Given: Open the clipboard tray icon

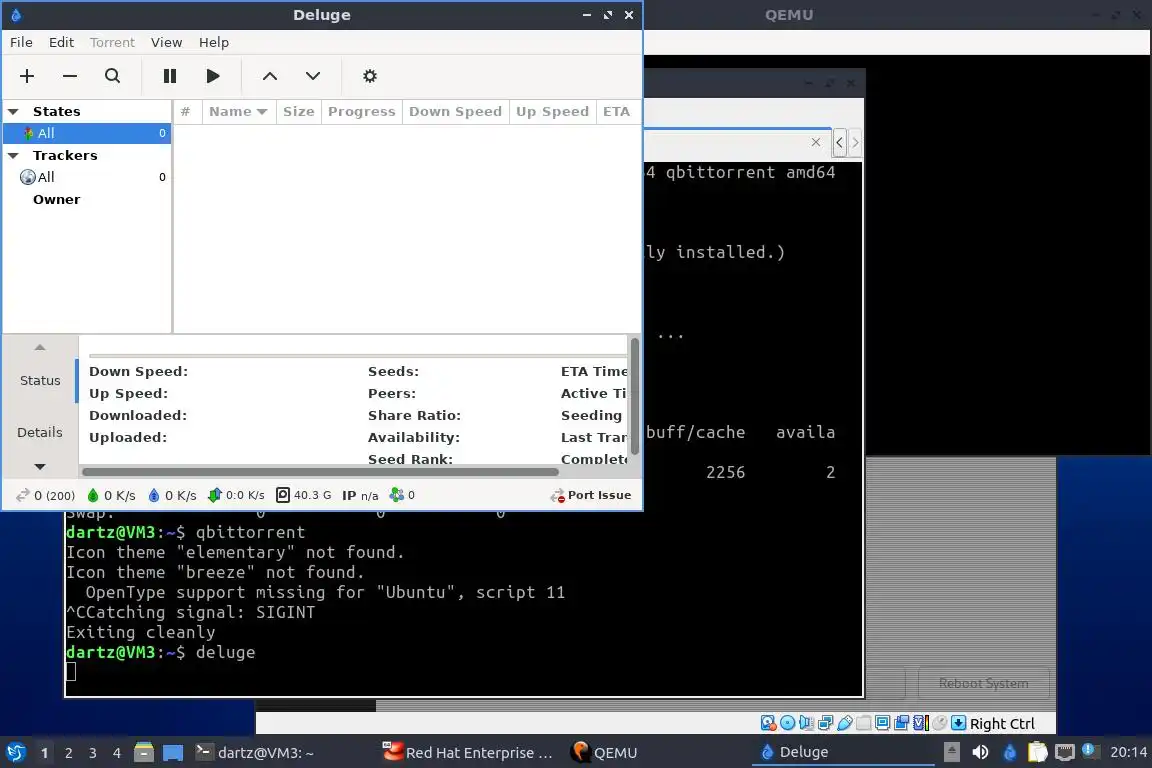Looking at the screenshot, I should click(x=1037, y=752).
